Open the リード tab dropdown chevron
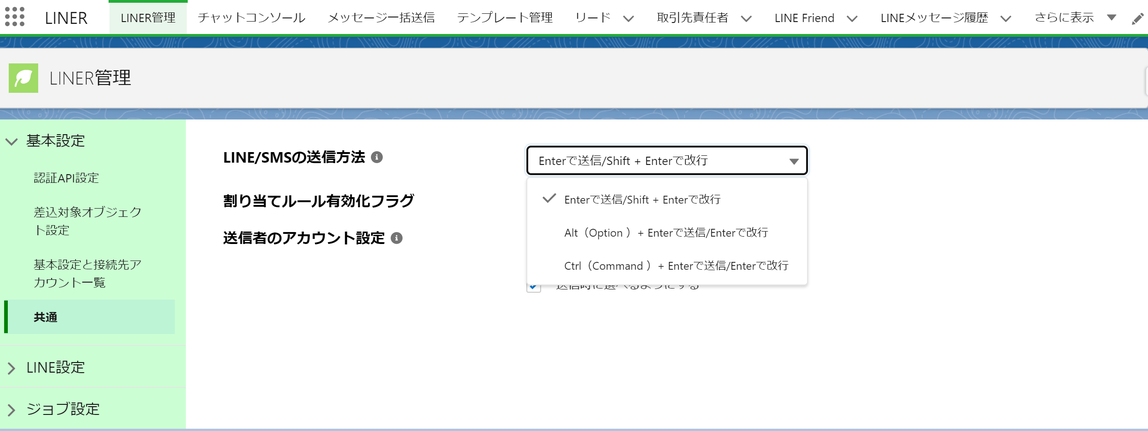 click(627, 18)
